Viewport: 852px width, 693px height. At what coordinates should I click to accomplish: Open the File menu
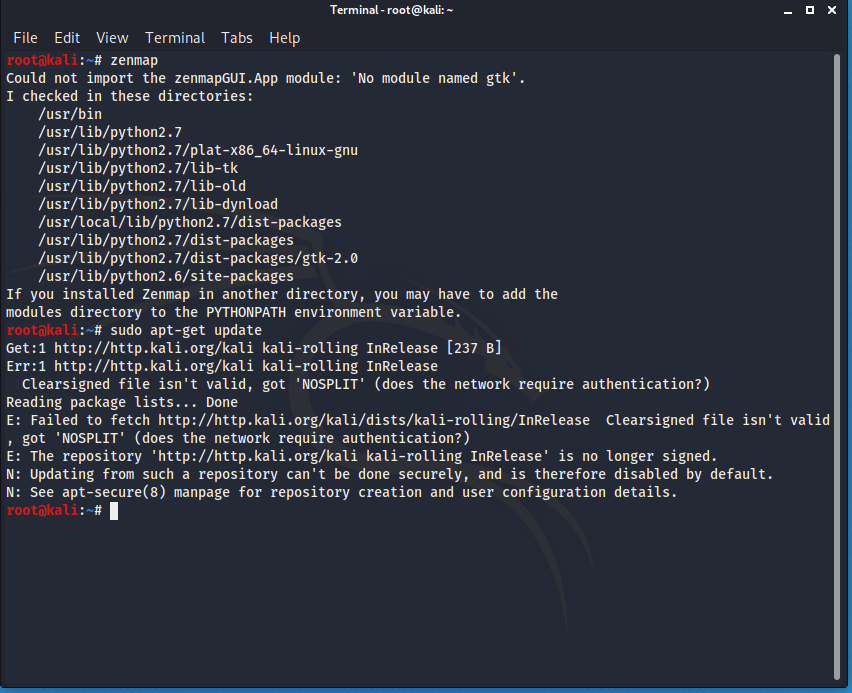click(x=26, y=38)
